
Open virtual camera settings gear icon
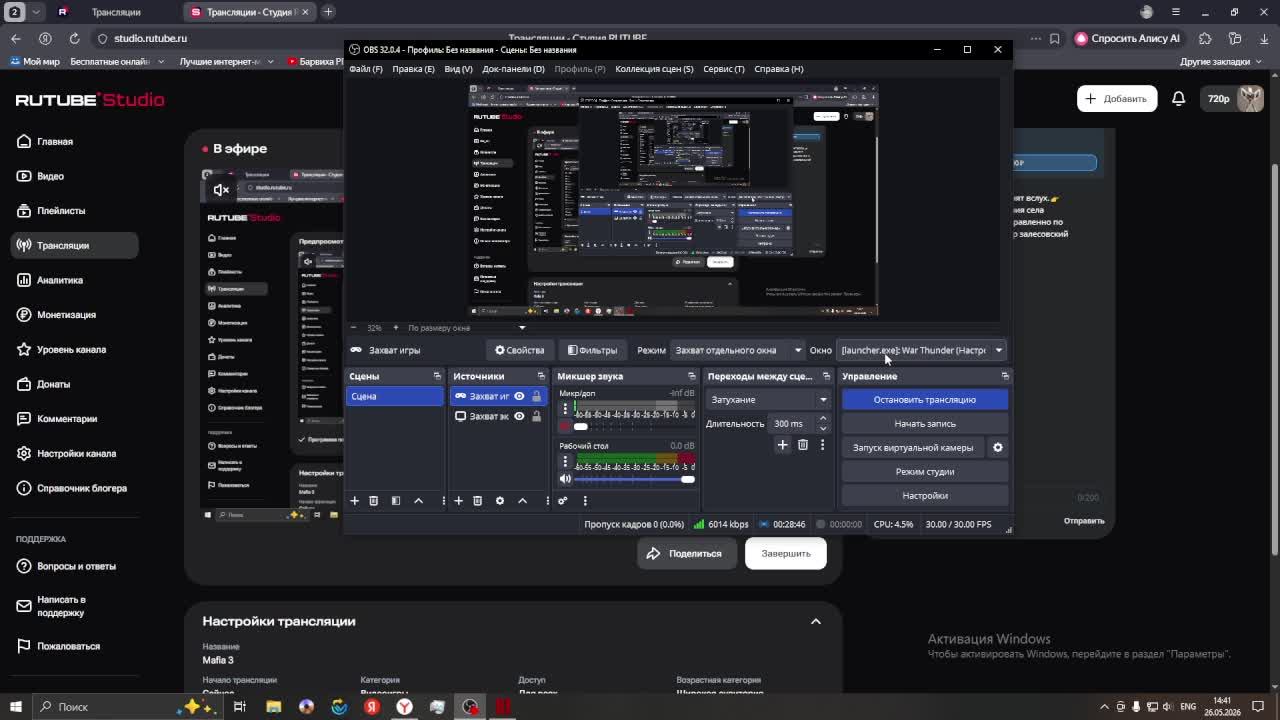click(x=997, y=447)
